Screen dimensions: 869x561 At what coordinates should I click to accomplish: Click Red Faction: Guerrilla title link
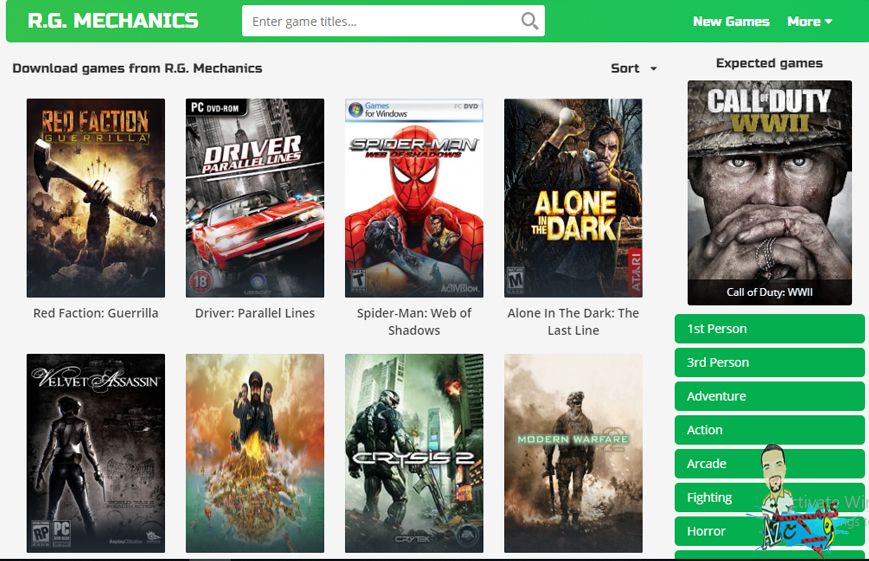[x=96, y=313]
